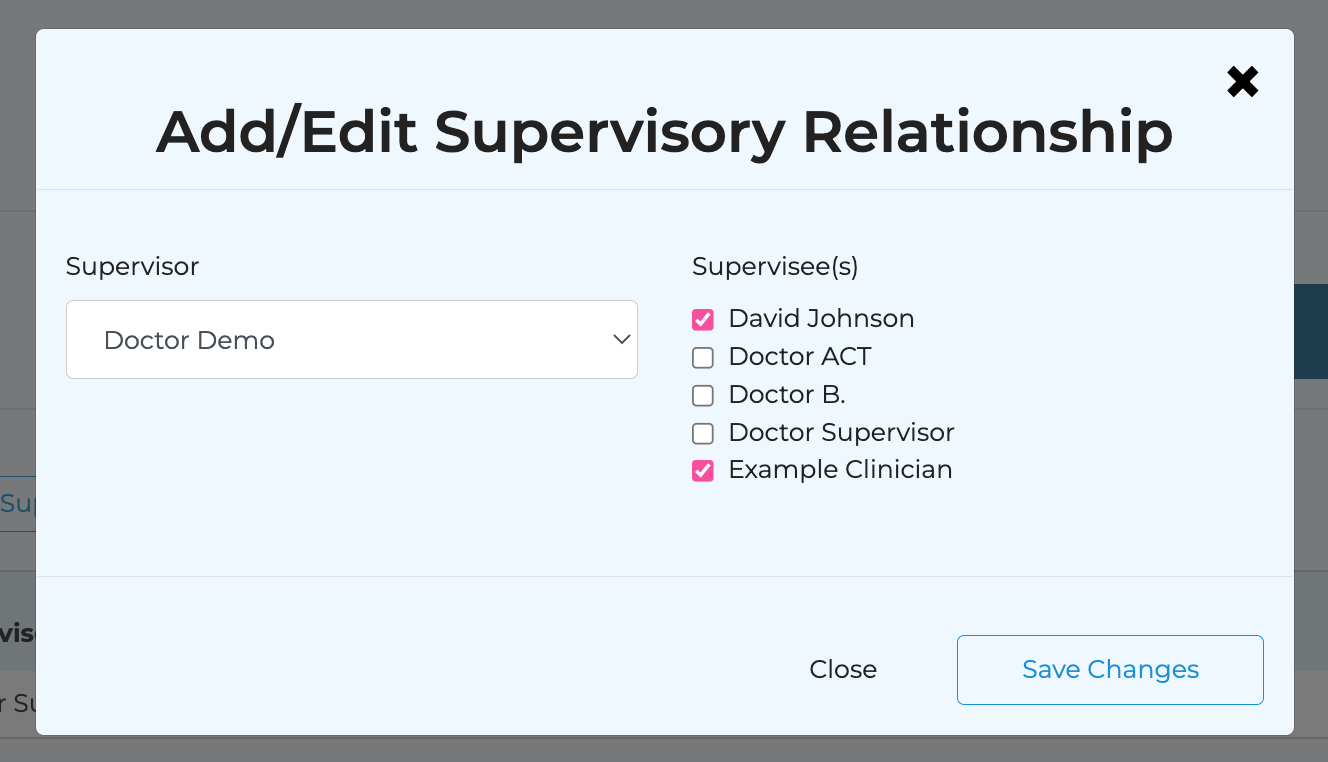The width and height of the screenshot is (1328, 762).
Task: Click the partially hidden tab behind dialog
Action: (17, 503)
